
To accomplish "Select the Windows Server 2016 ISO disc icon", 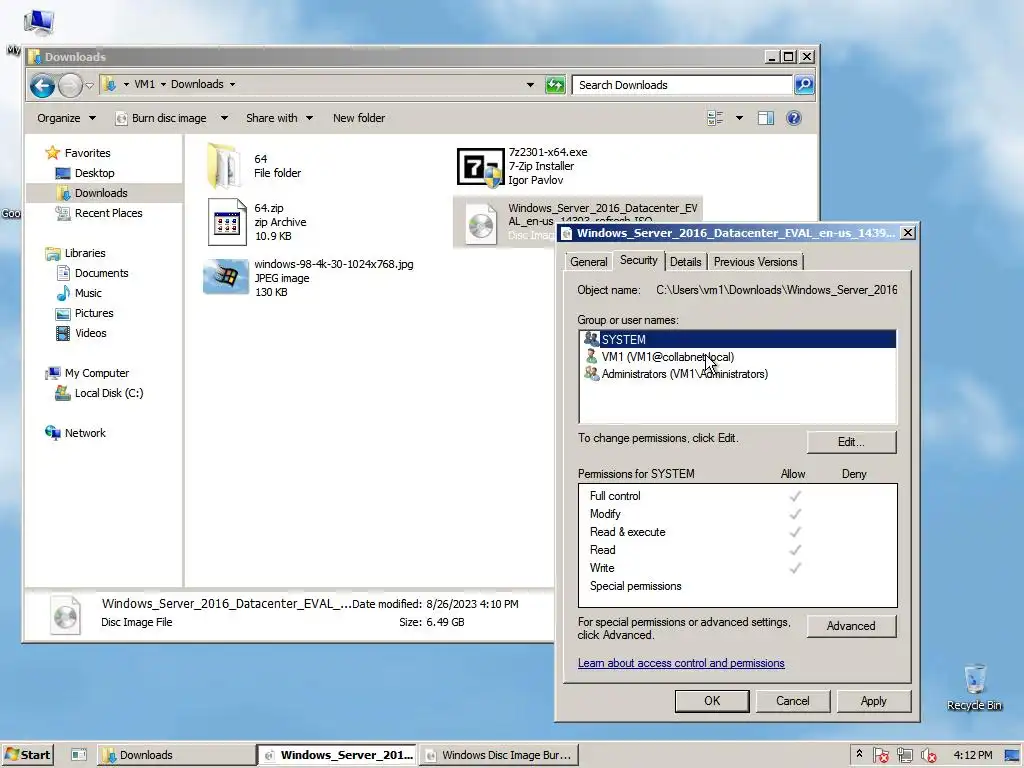I will click(481, 225).
